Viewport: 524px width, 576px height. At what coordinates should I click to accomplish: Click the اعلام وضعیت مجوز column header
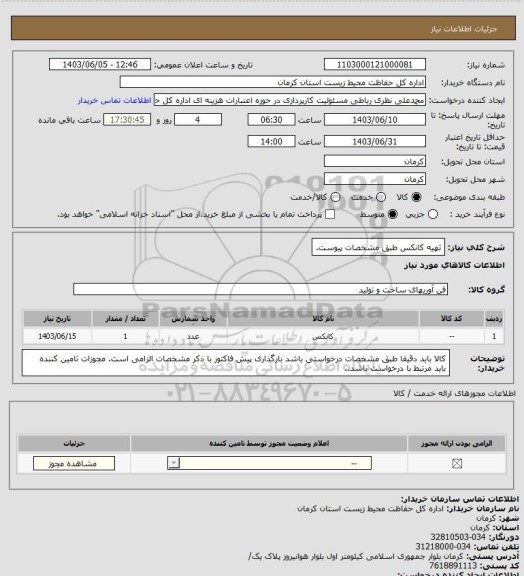[x=269, y=444]
